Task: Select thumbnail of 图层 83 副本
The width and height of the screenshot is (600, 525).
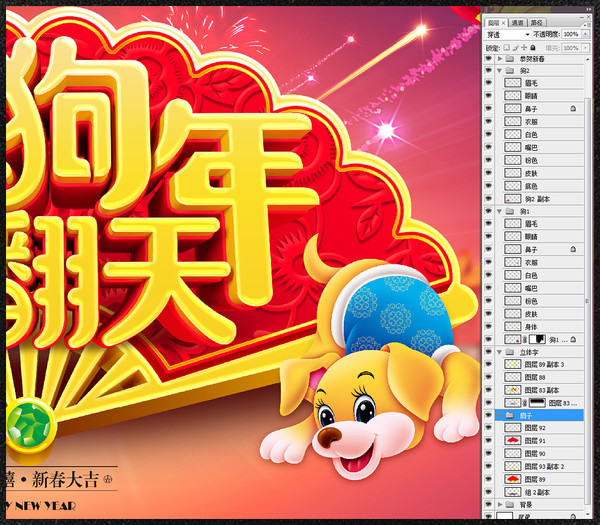Action: pyautogui.click(x=513, y=390)
